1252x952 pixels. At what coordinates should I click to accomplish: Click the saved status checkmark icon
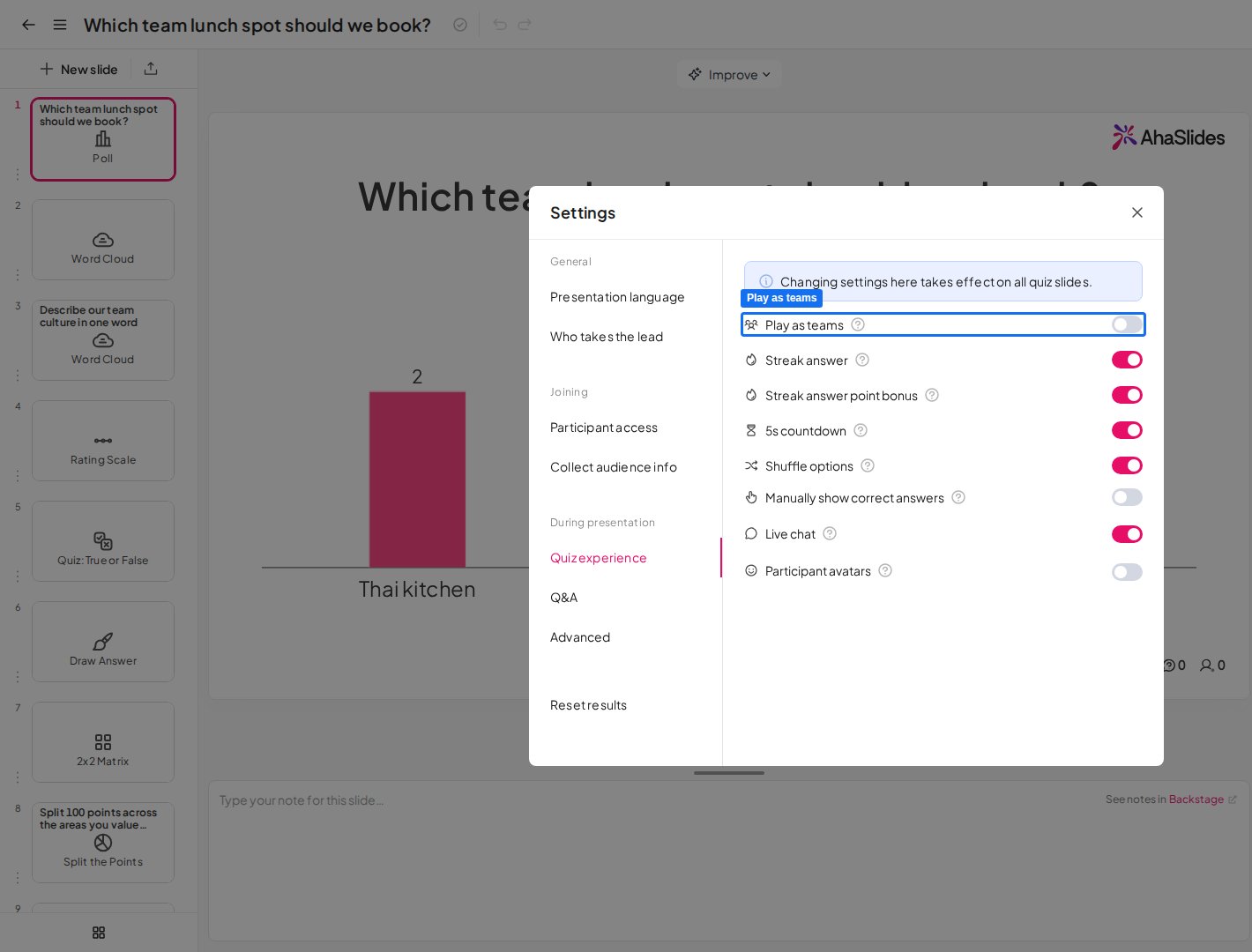click(x=459, y=25)
